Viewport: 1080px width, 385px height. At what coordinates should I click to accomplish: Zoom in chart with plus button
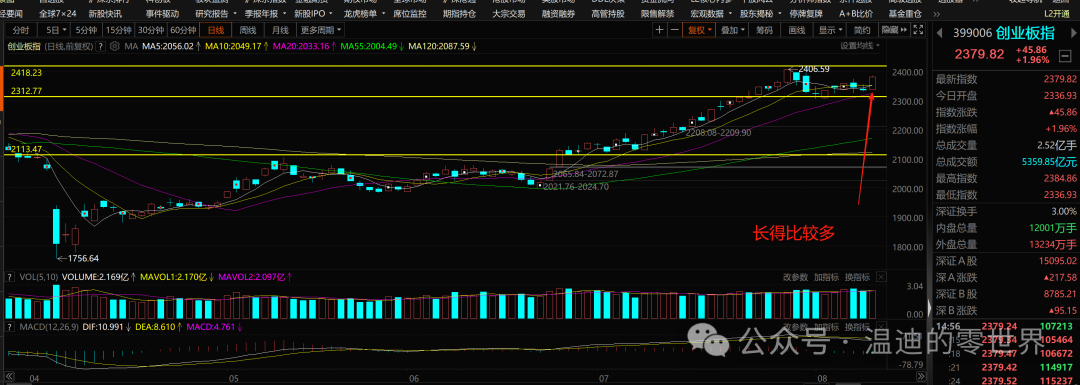click(659, 30)
